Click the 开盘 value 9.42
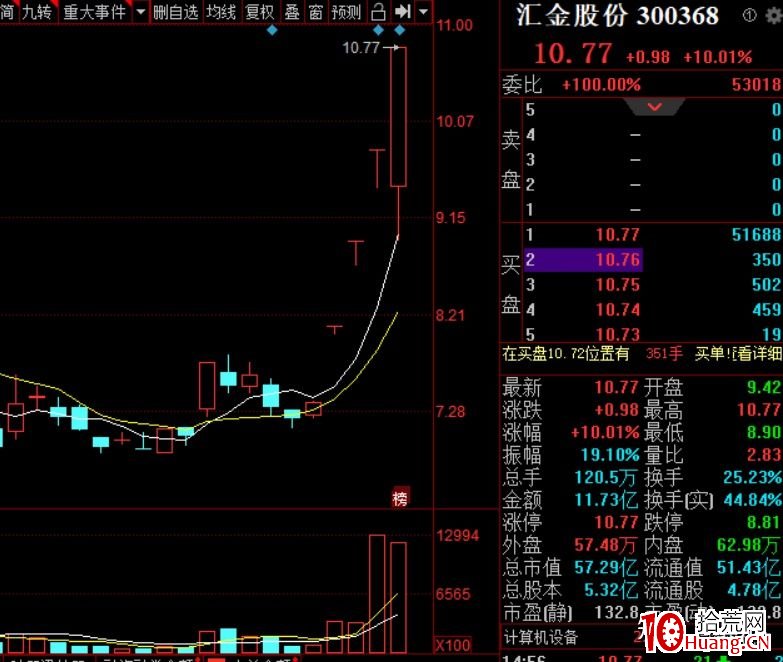Screen dimensions: 783x662 (764, 387)
